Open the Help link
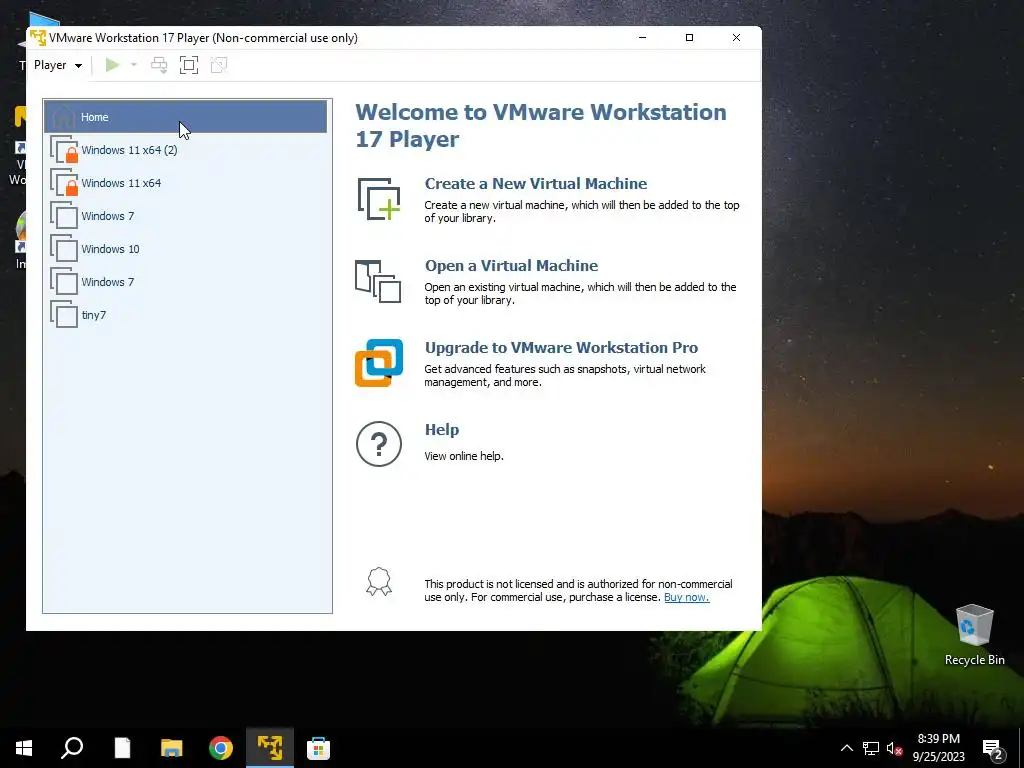This screenshot has height=768, width=1024. coord(441,430)
